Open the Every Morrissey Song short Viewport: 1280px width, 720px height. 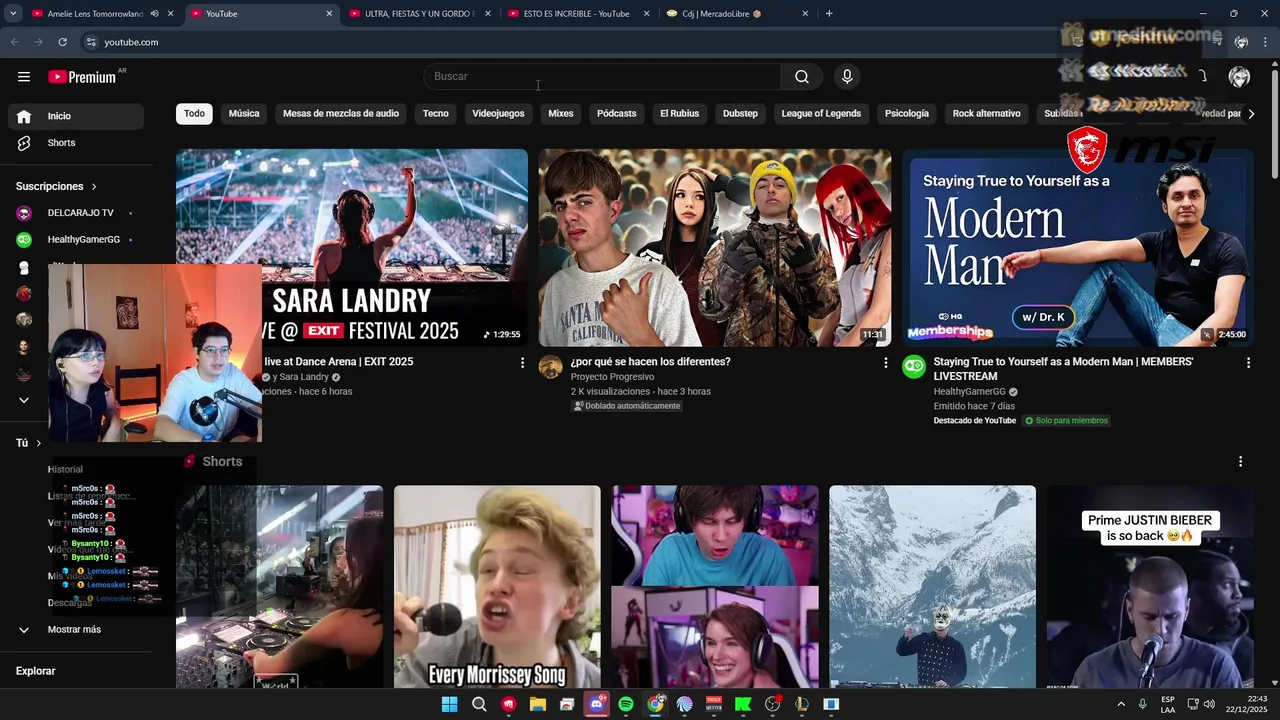[497, 587]
